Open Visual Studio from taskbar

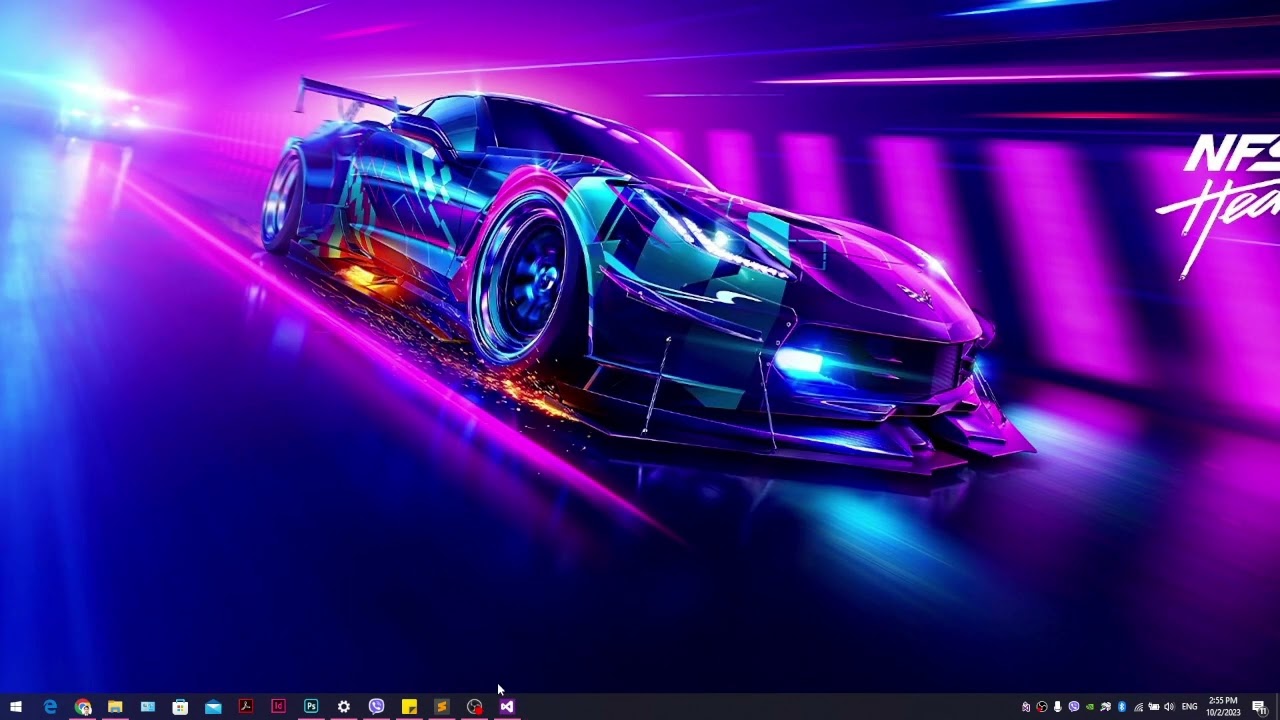[x=507, y=707]
